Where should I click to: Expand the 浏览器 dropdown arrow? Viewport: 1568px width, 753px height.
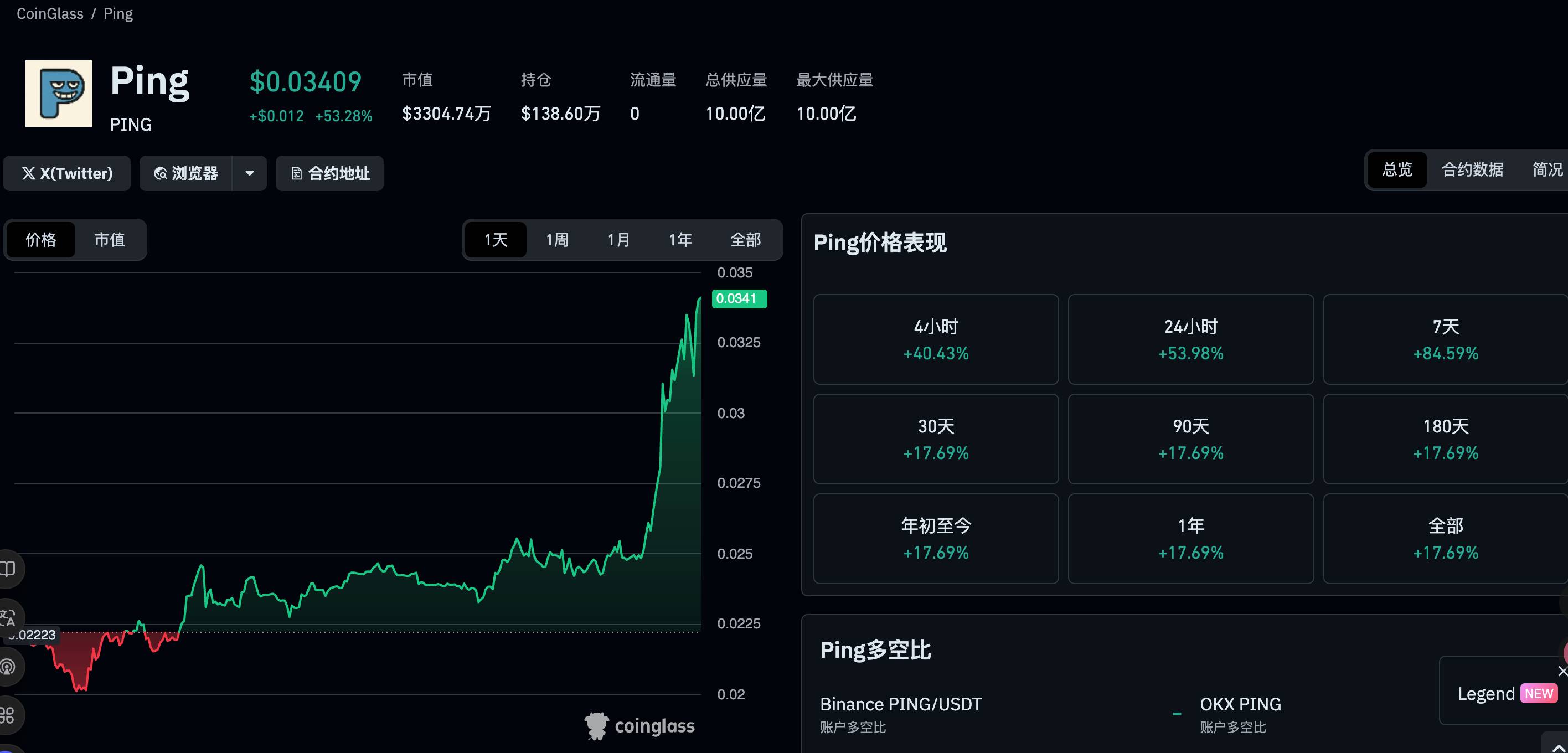(249, 173)
